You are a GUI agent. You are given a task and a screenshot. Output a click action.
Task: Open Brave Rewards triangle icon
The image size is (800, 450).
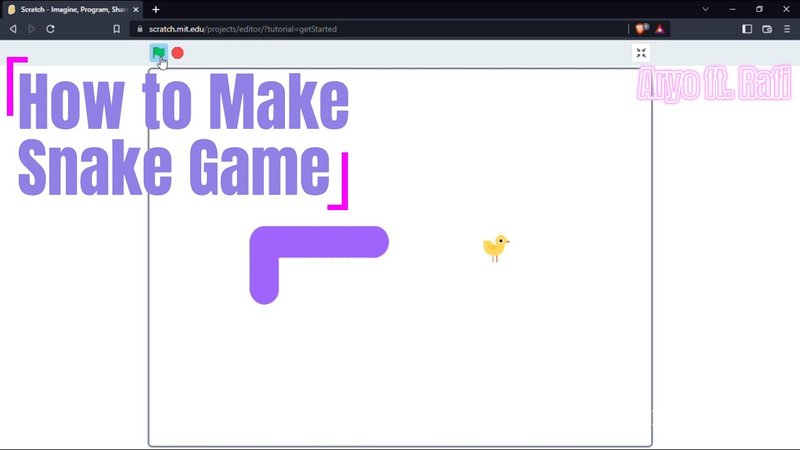pos(660,29)
